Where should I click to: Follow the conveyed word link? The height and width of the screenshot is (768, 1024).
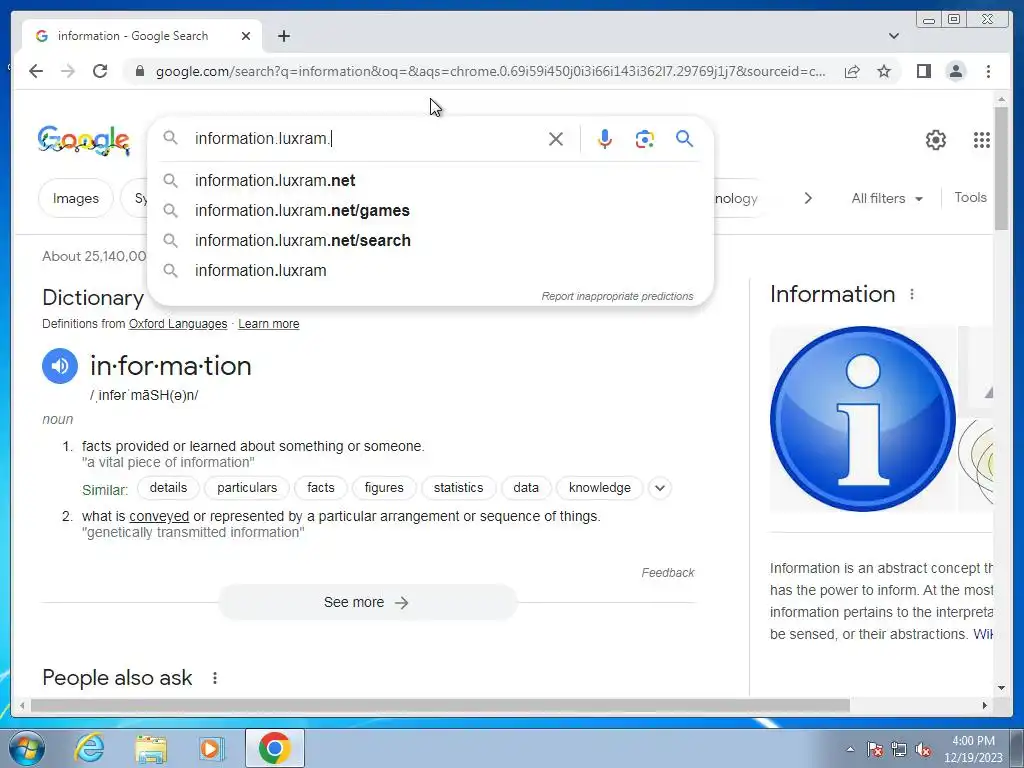tap(159, 516)
